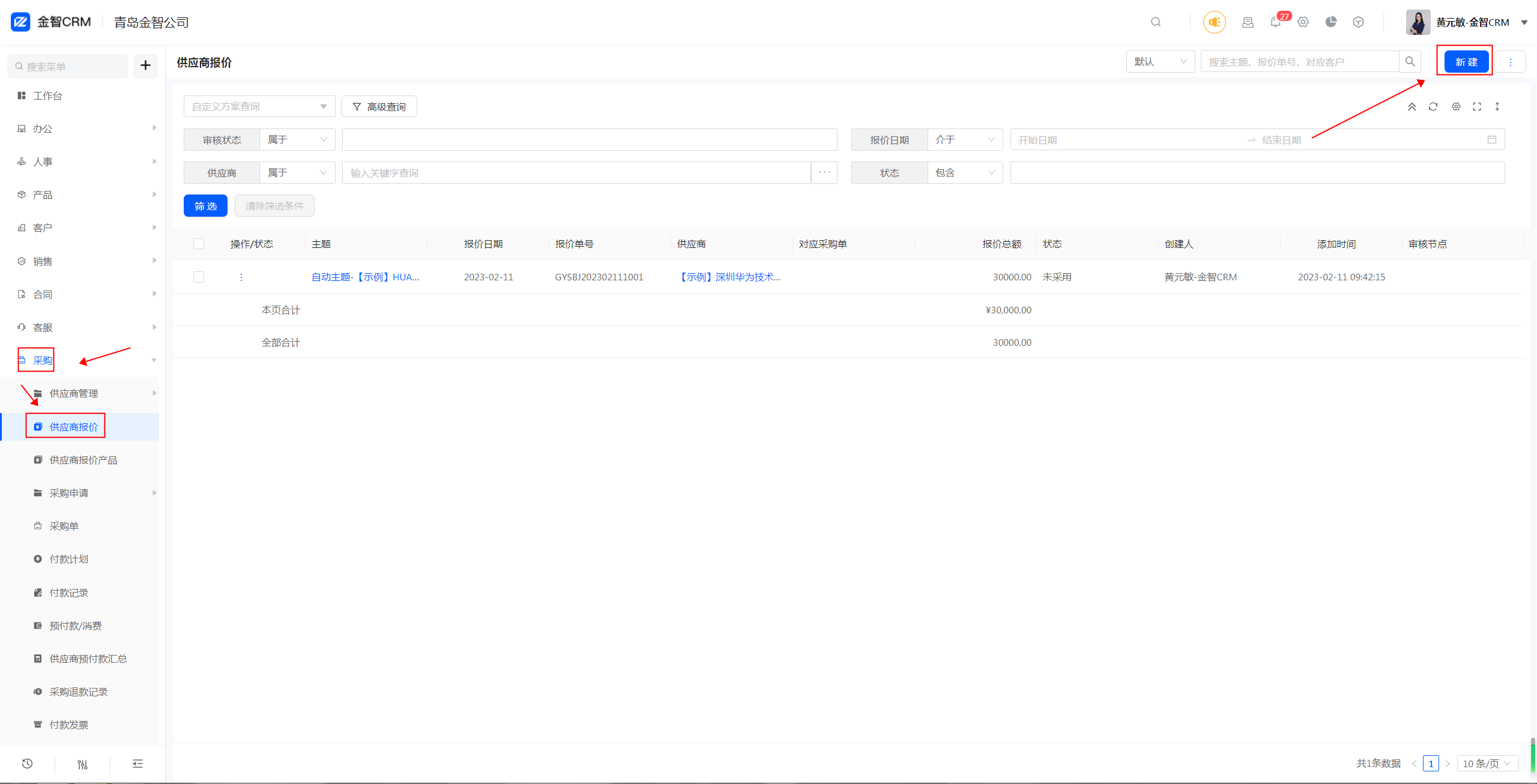The image size is (1537, 784).
Task: Click the 搜索菜单 sidebar search field
Action: tap(68, 66)
